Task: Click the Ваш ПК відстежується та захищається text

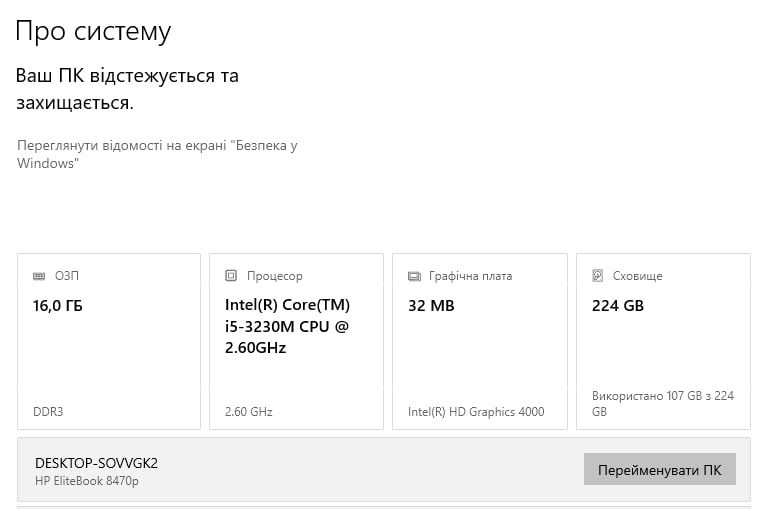Action: (x=127, y=89)
